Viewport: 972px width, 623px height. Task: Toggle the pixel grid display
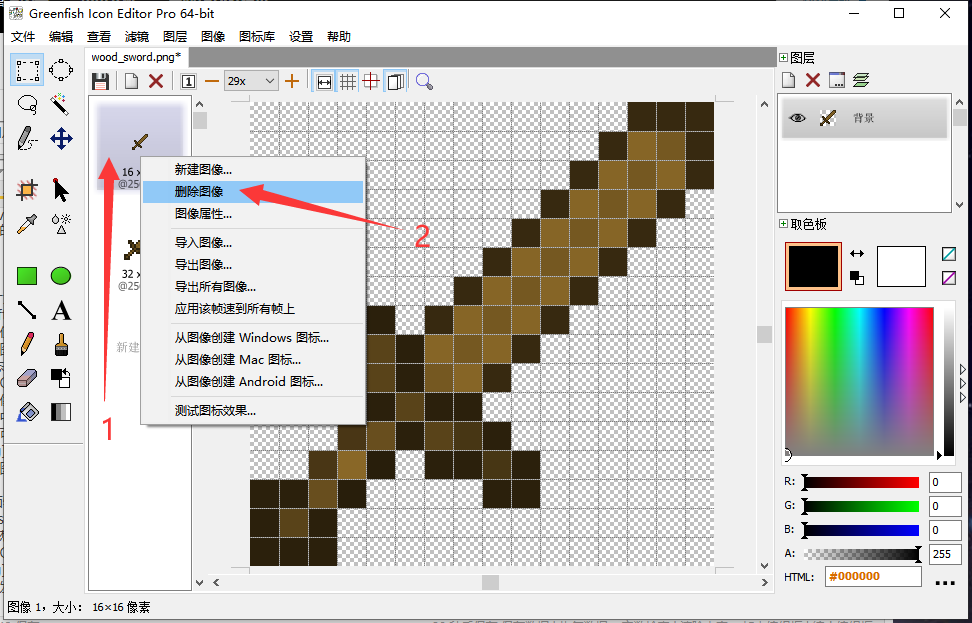(x=348, y=81)
